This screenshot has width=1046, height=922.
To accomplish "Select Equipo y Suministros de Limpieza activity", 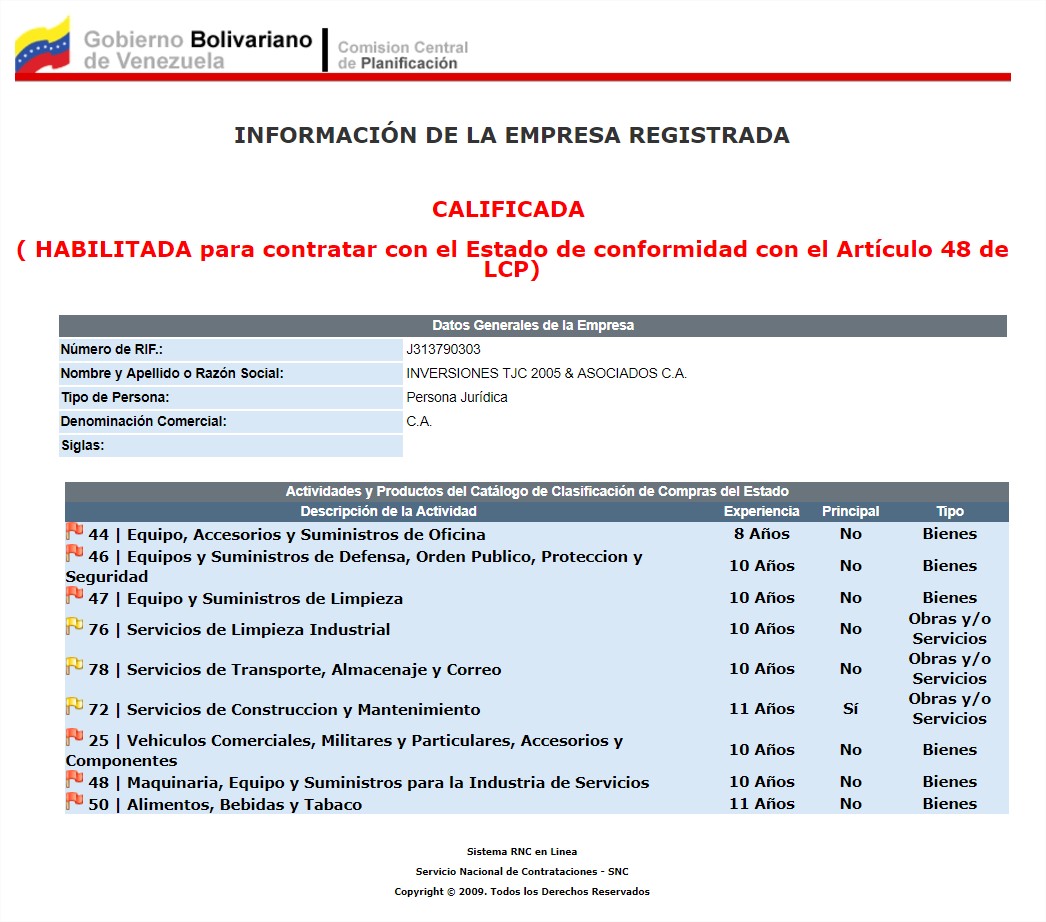I will coord(245,598).
